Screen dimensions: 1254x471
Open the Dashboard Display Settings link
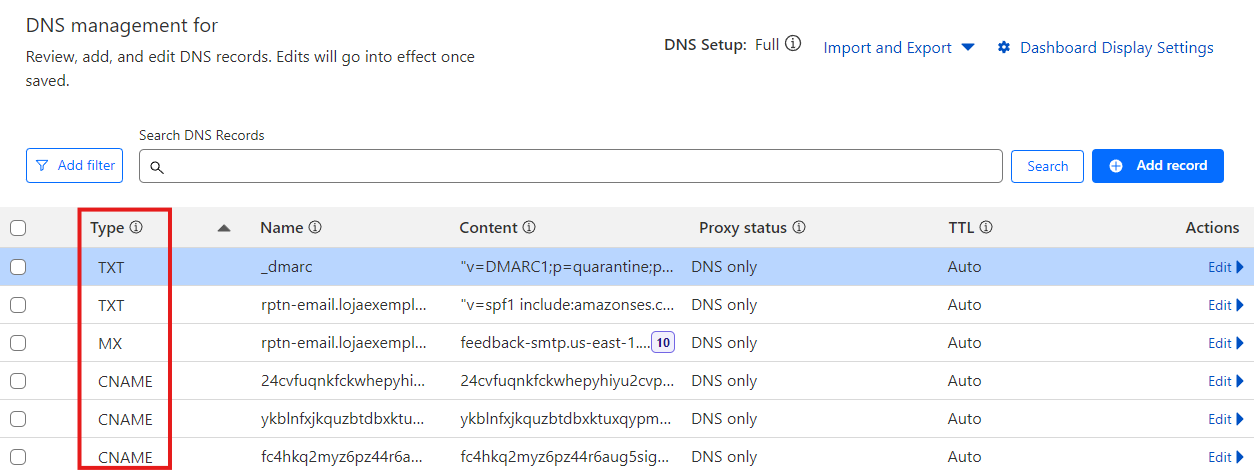(1116, 48)
